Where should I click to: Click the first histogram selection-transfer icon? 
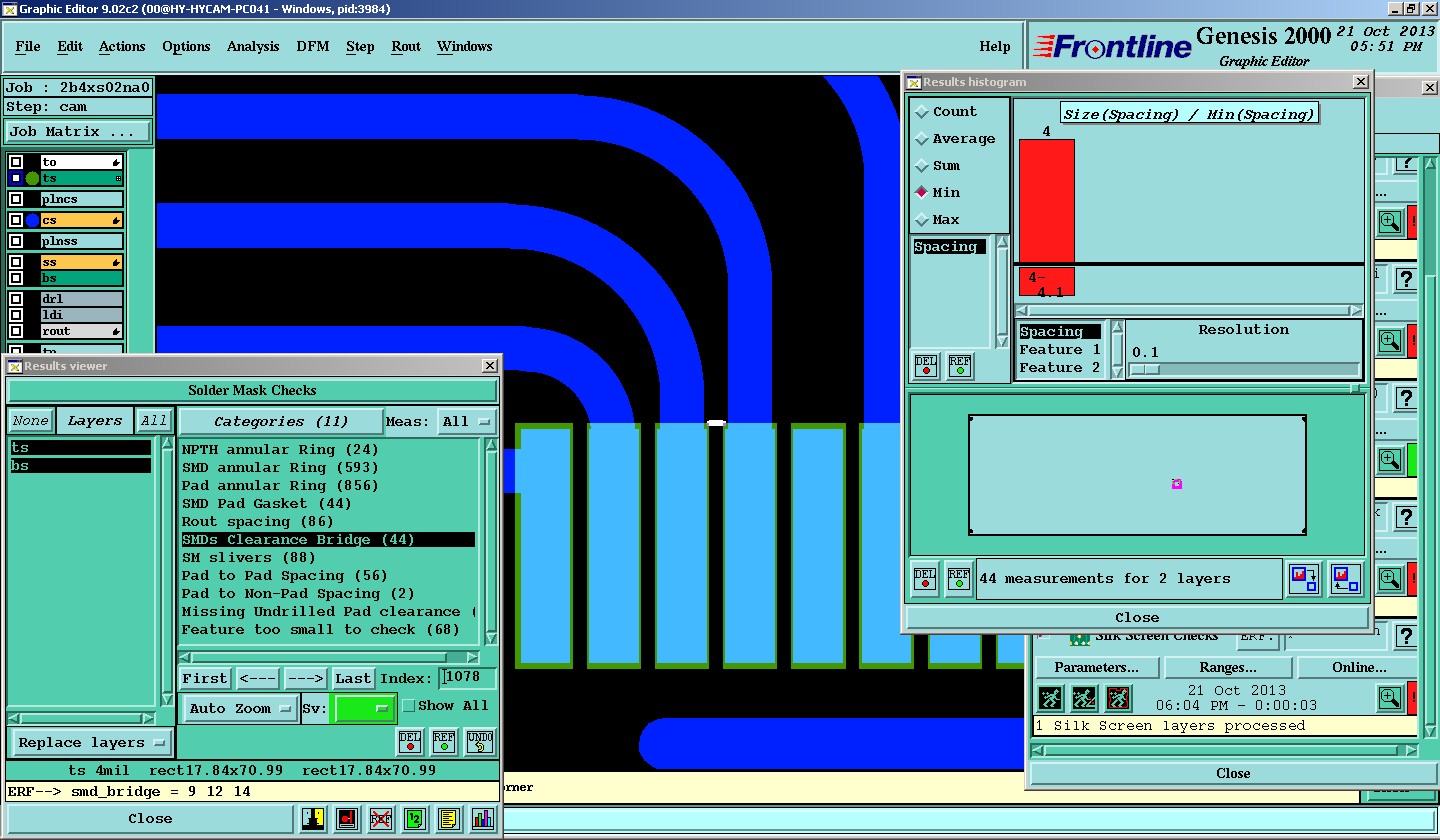tap(1304, 579)
